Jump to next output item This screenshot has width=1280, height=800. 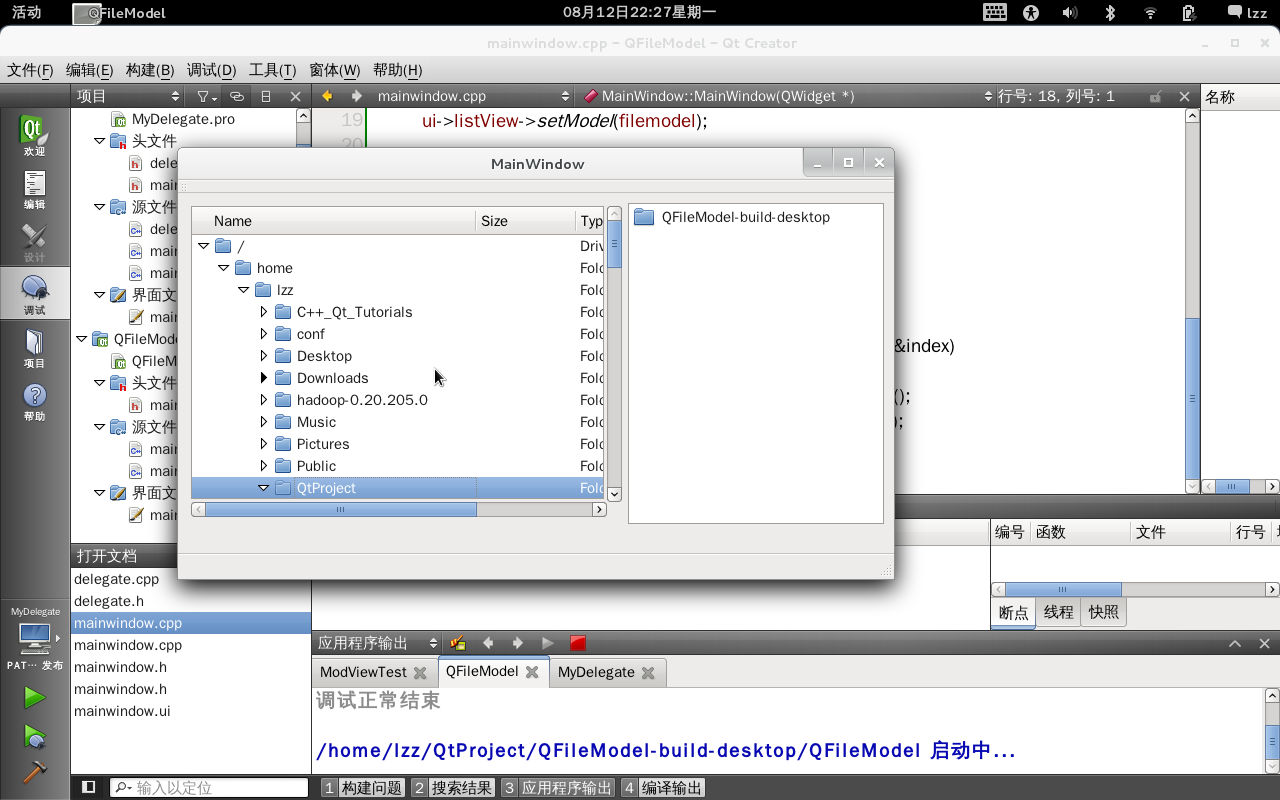[x=518, y=643]
